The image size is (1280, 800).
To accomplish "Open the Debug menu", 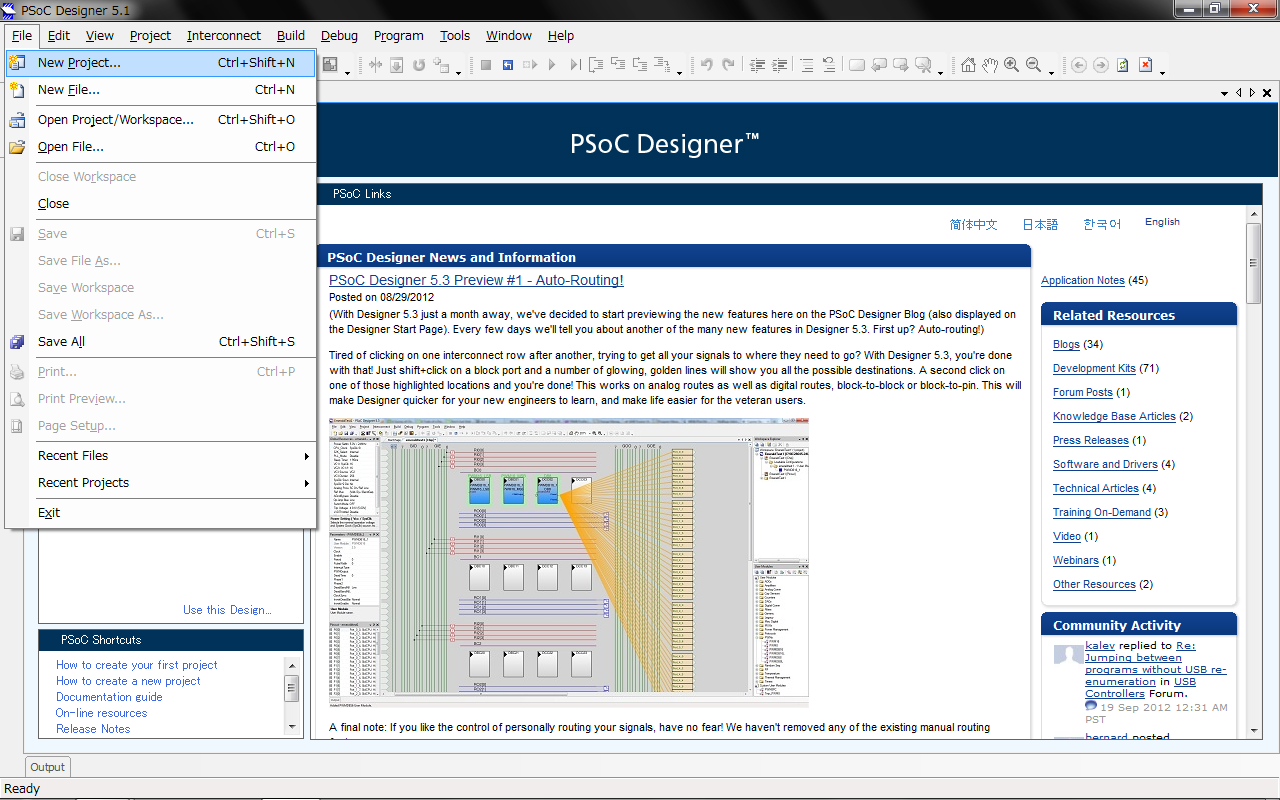I will [x=339, y=35].
